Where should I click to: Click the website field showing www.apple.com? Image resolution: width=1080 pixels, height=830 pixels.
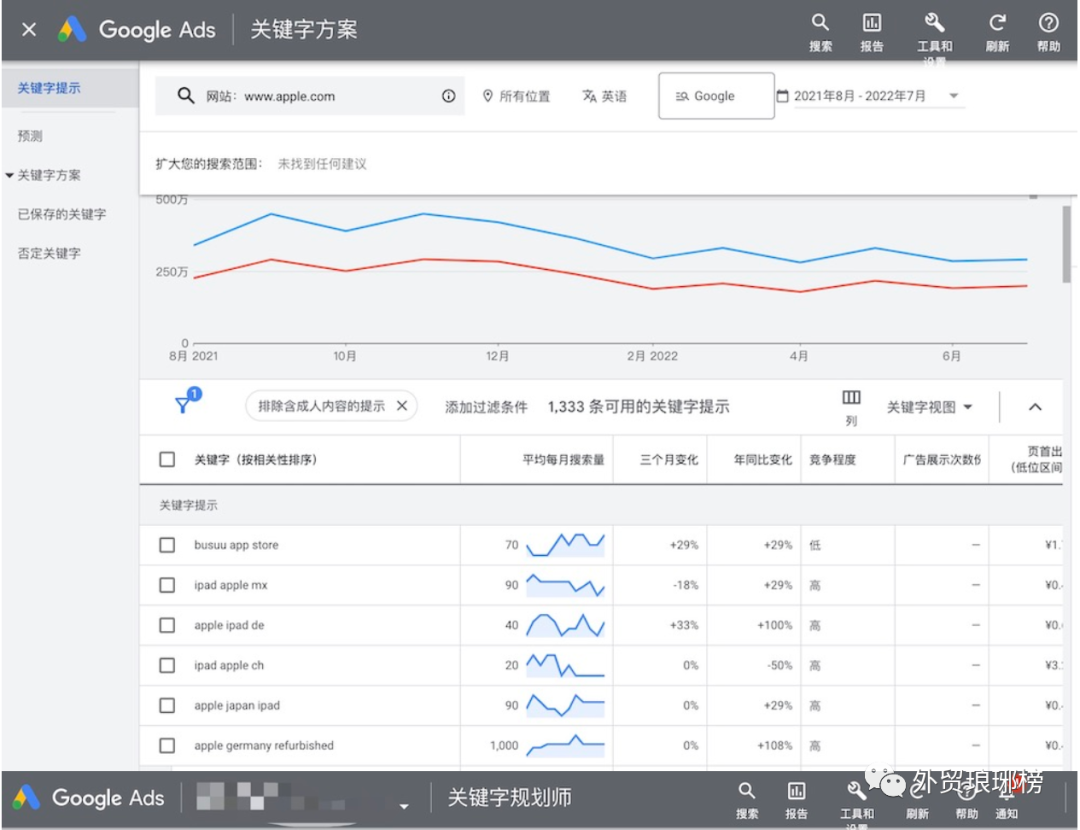(309, 96)
